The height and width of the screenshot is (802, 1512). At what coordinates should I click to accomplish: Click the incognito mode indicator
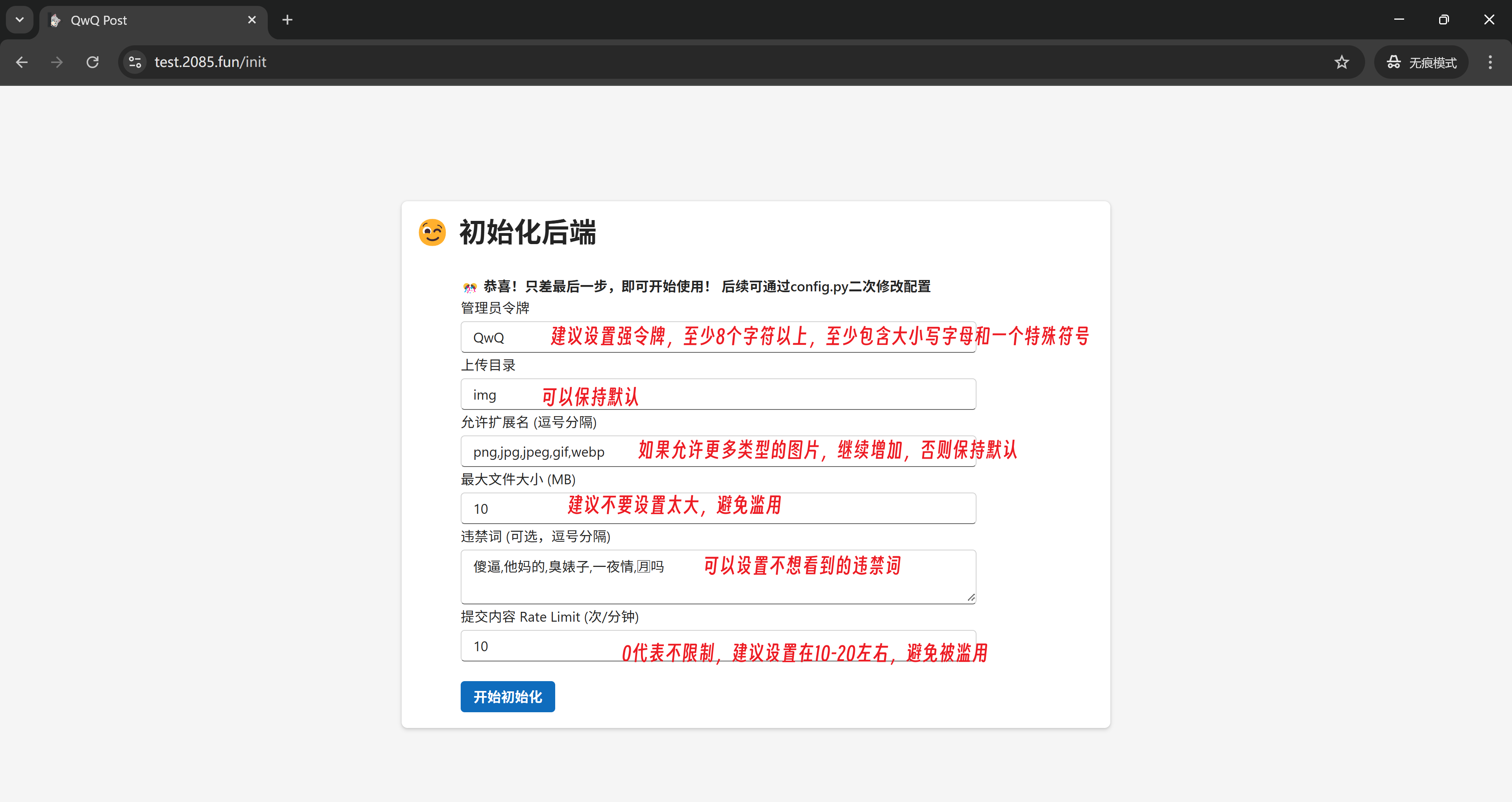pos(1421,62)
